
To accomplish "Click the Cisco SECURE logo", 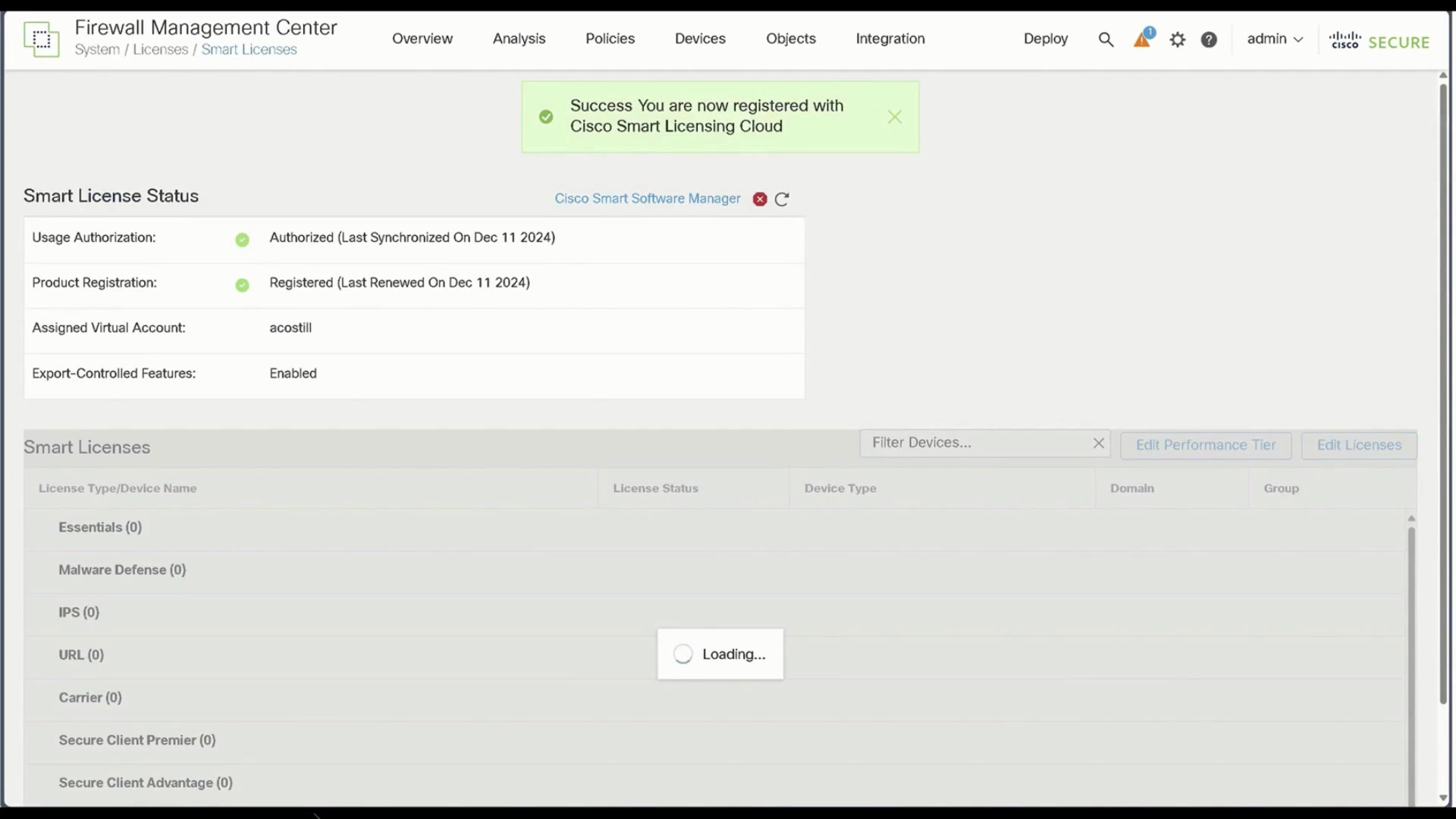I will (x=1379, y=40).
